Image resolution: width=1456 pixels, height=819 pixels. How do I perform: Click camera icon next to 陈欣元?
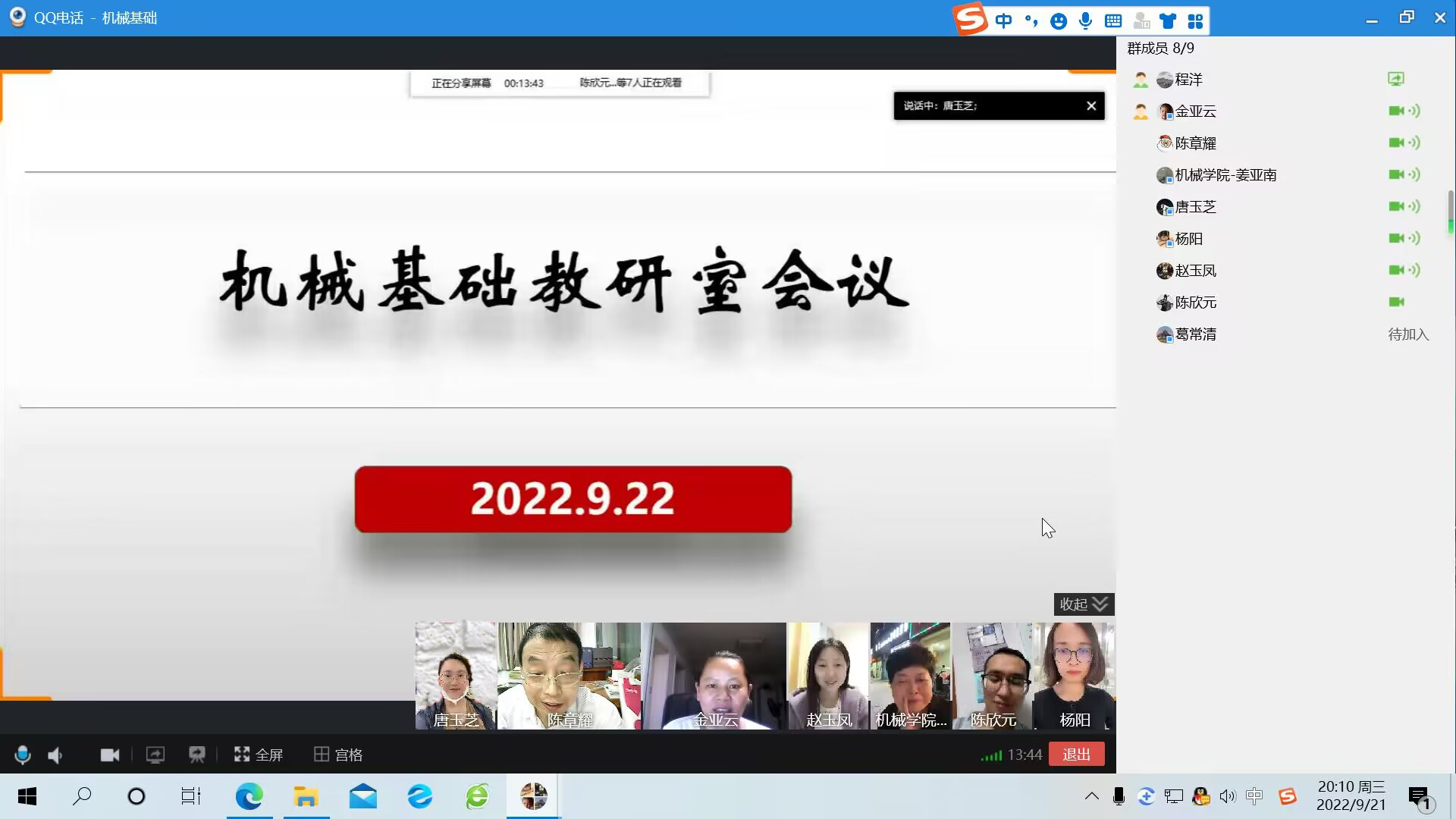pyautogui.click(x=1396, y=302)
